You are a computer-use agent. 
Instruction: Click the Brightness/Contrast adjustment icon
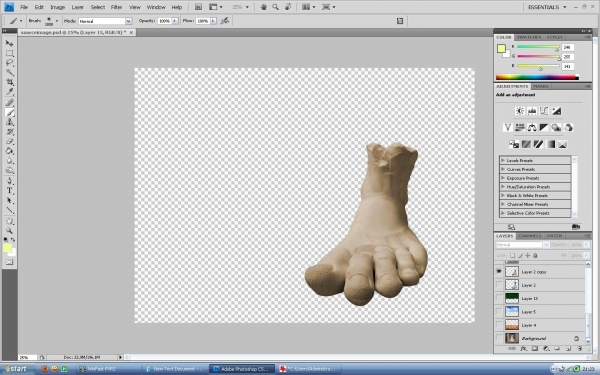click(520, 111)
